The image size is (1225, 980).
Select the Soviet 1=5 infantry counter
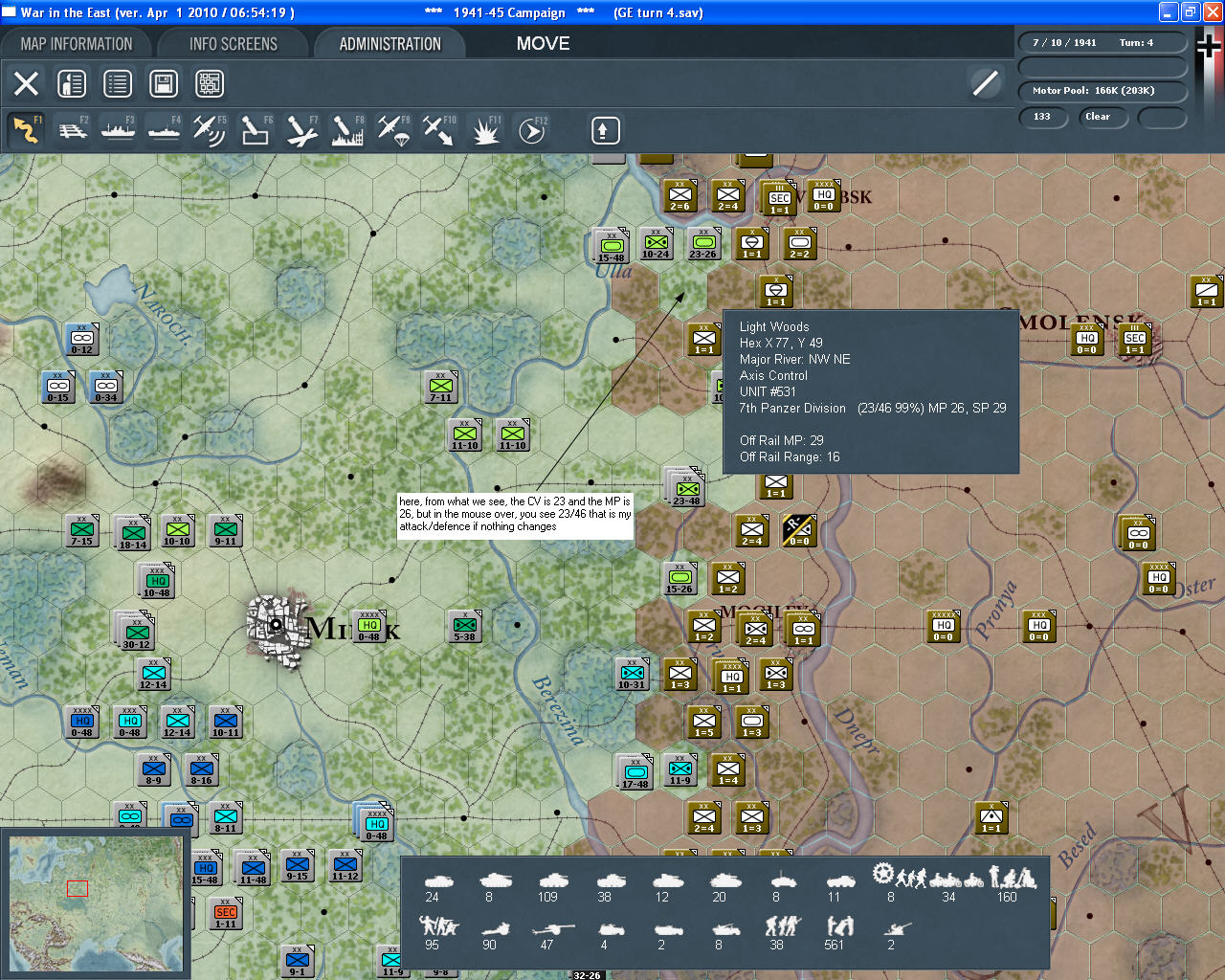[704, 723]
